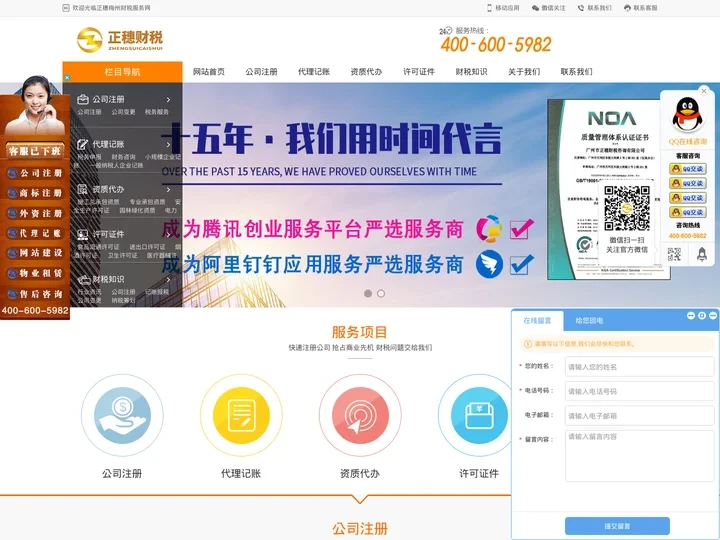Expand 财税知识 sidebar category arrow
The width and height of the screenshot is (720, 540).
pos(169,279)
